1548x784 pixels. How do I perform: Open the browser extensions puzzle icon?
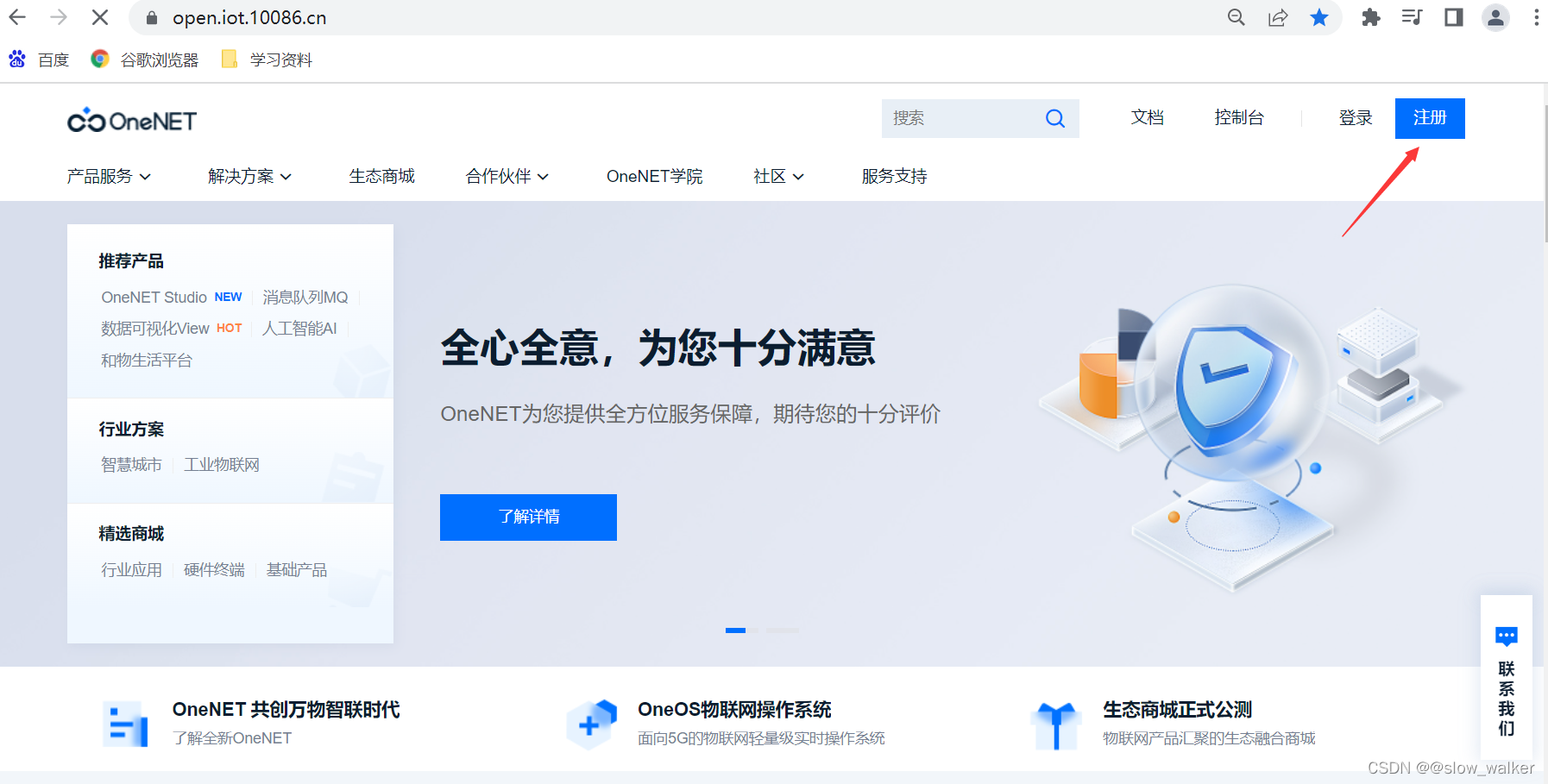tap(1370, 17)
